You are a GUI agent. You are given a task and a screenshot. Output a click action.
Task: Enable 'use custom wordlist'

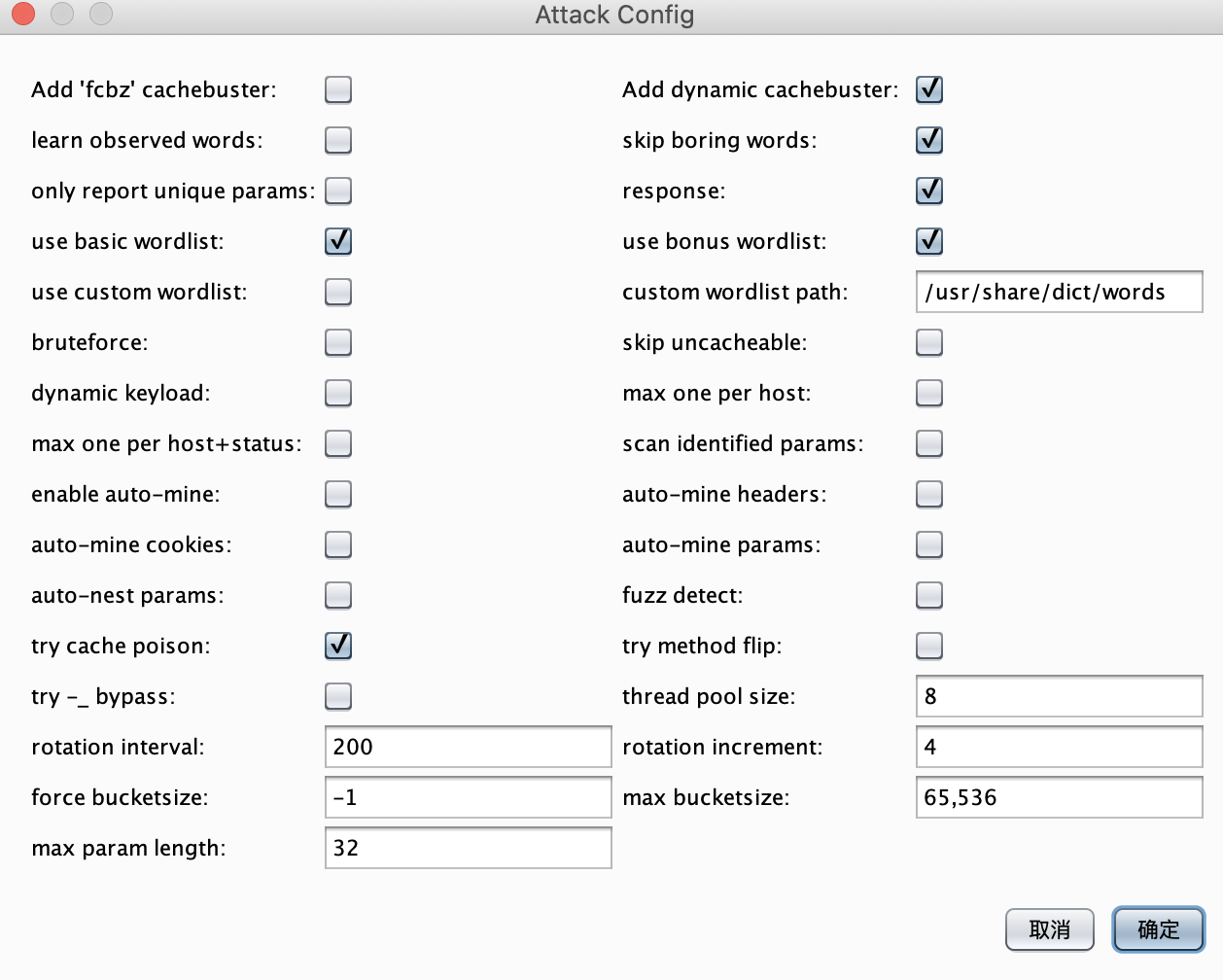click(x=338, y=292)
